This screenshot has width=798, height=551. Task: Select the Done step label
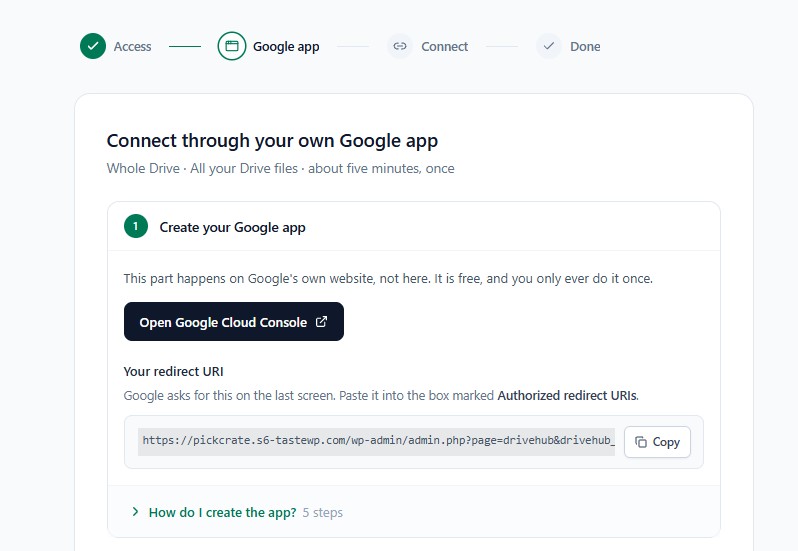(585, 47)
